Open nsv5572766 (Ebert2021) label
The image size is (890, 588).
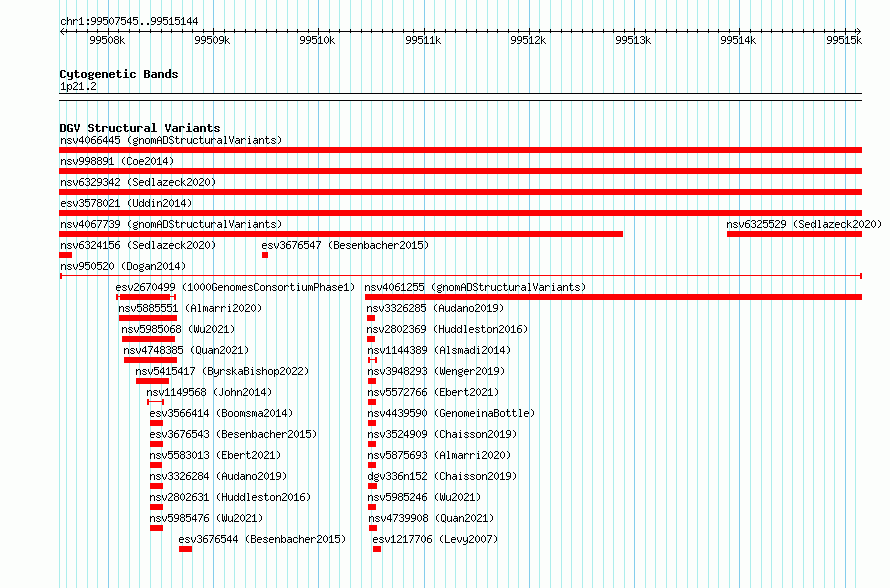click(433, 392)
